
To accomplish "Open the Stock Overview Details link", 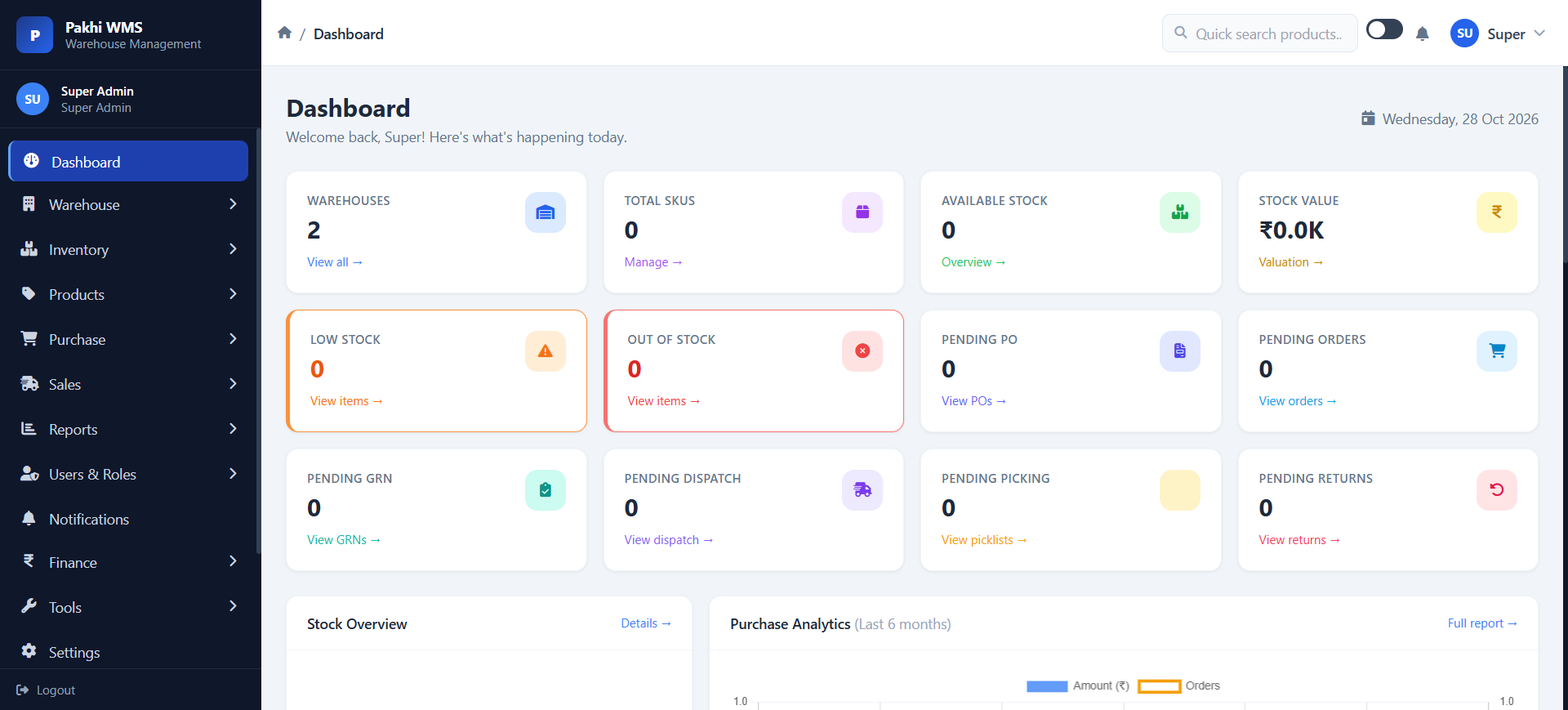I will (x=646, y=623).
